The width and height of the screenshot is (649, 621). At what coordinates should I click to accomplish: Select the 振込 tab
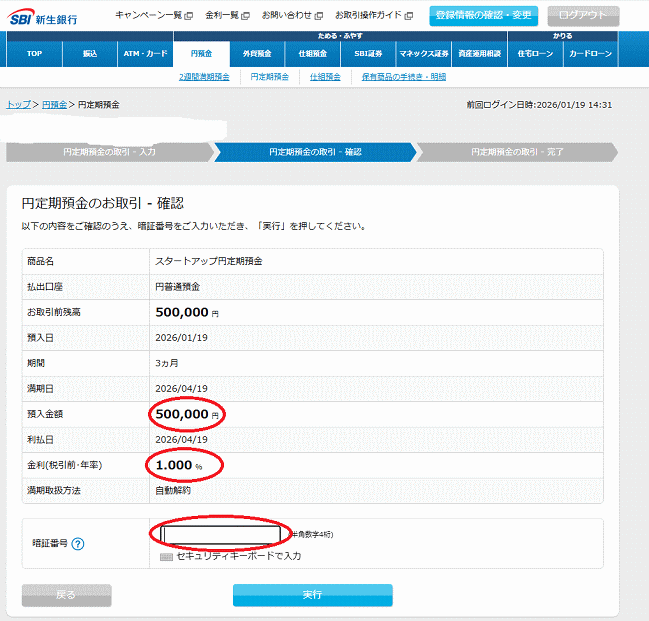[x=90, y=54]
